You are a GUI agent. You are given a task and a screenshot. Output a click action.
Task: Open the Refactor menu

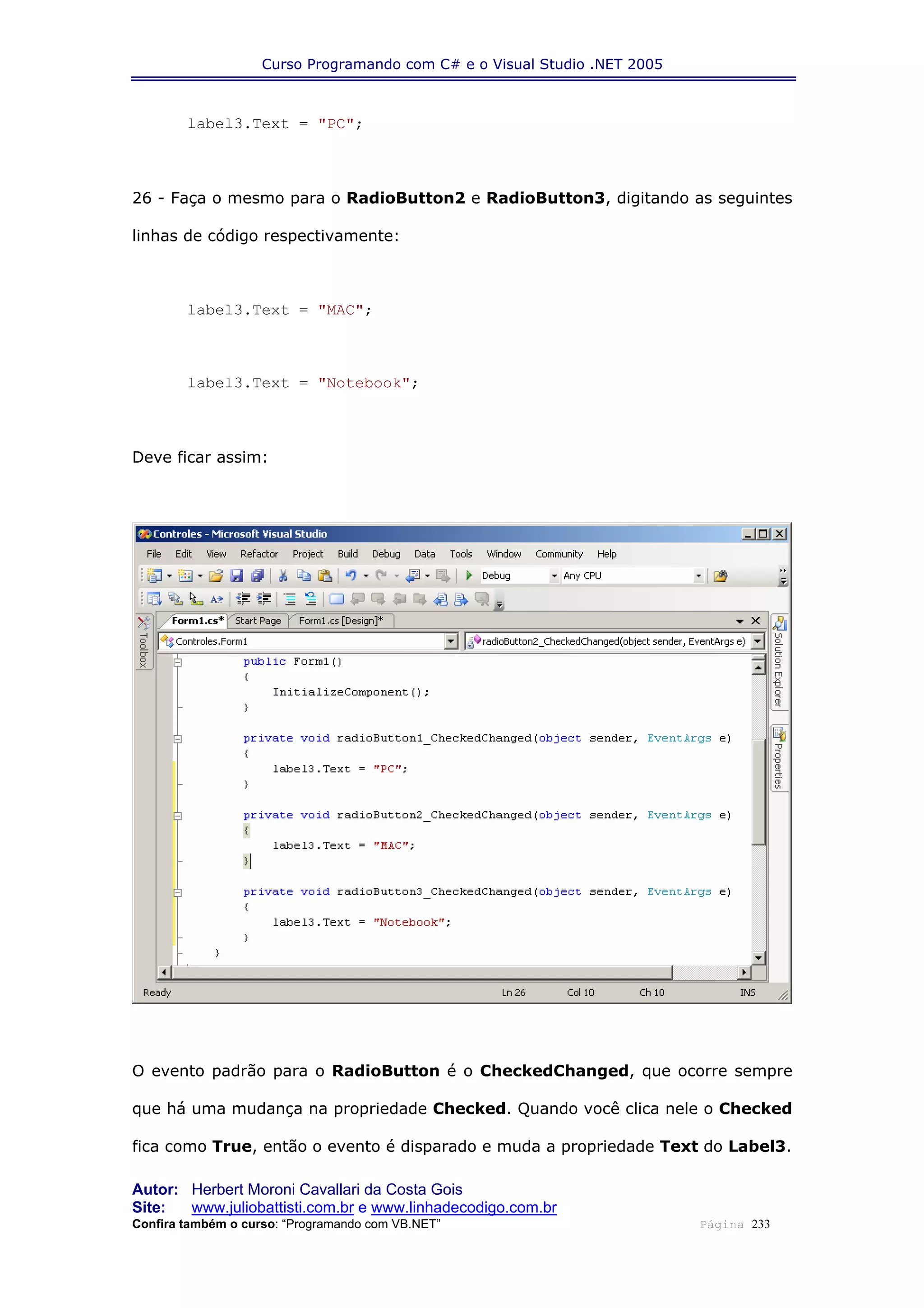click(259, 554)
